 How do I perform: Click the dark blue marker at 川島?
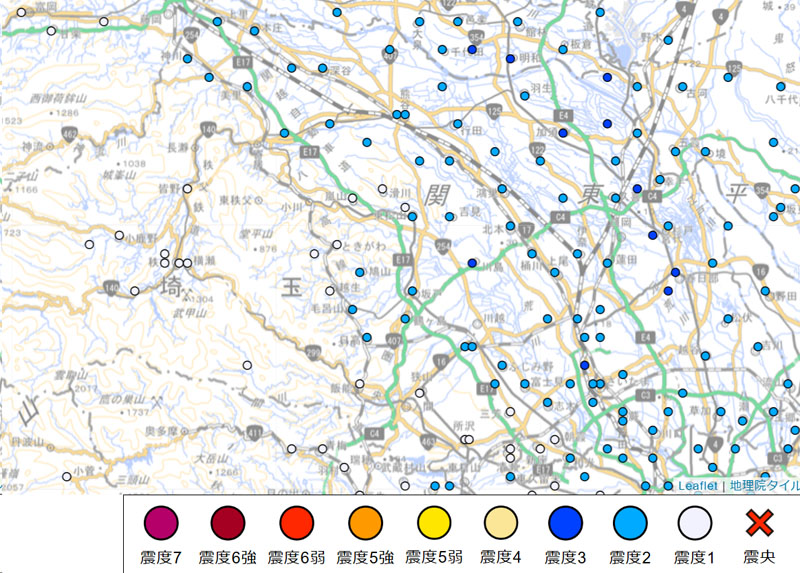tap(472, 263)
